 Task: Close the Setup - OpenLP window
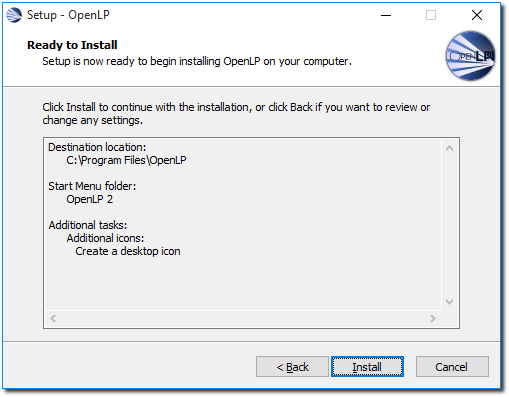pos(477,15)
